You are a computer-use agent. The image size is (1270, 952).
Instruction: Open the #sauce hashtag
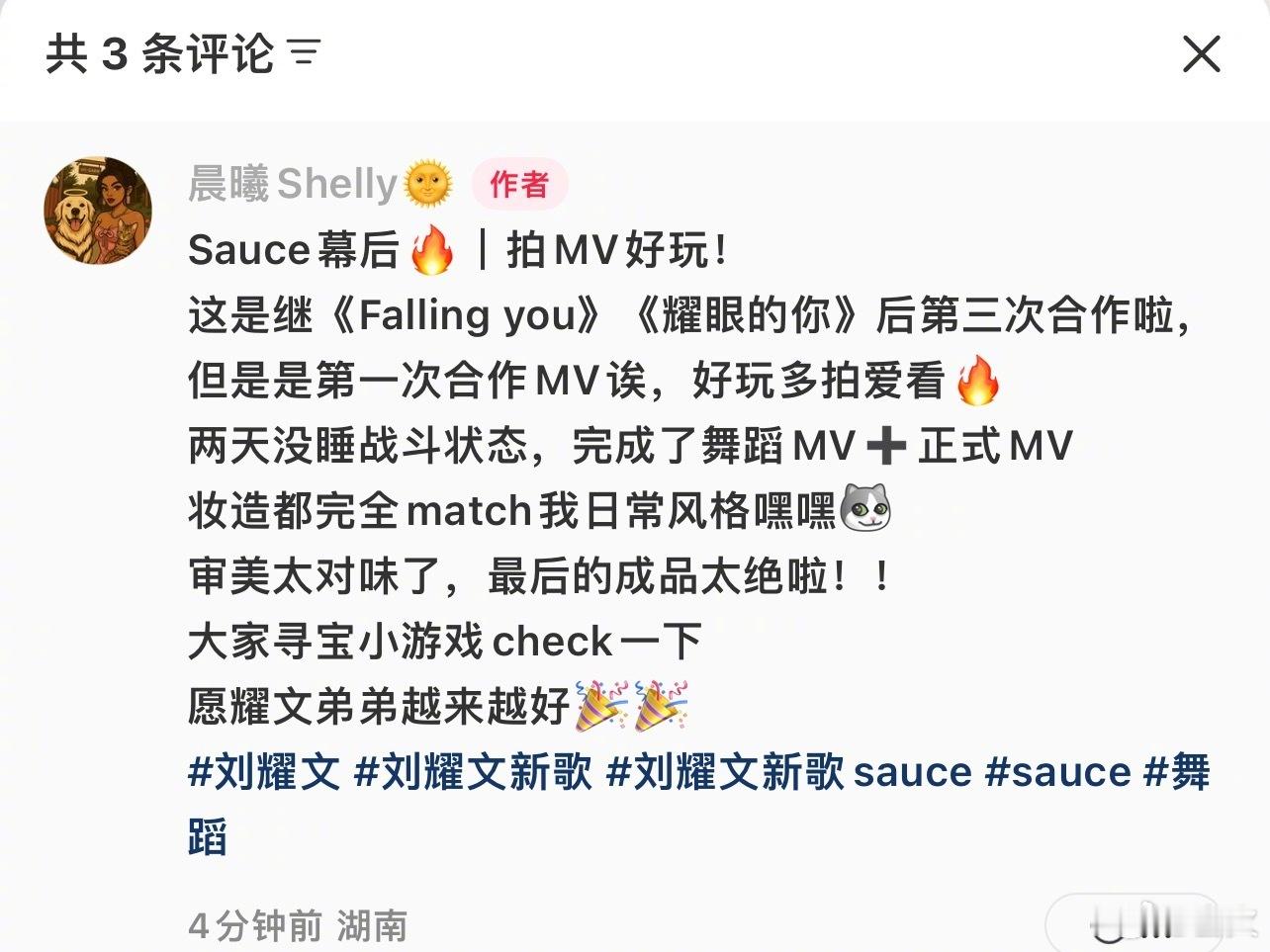[1058, 771]
